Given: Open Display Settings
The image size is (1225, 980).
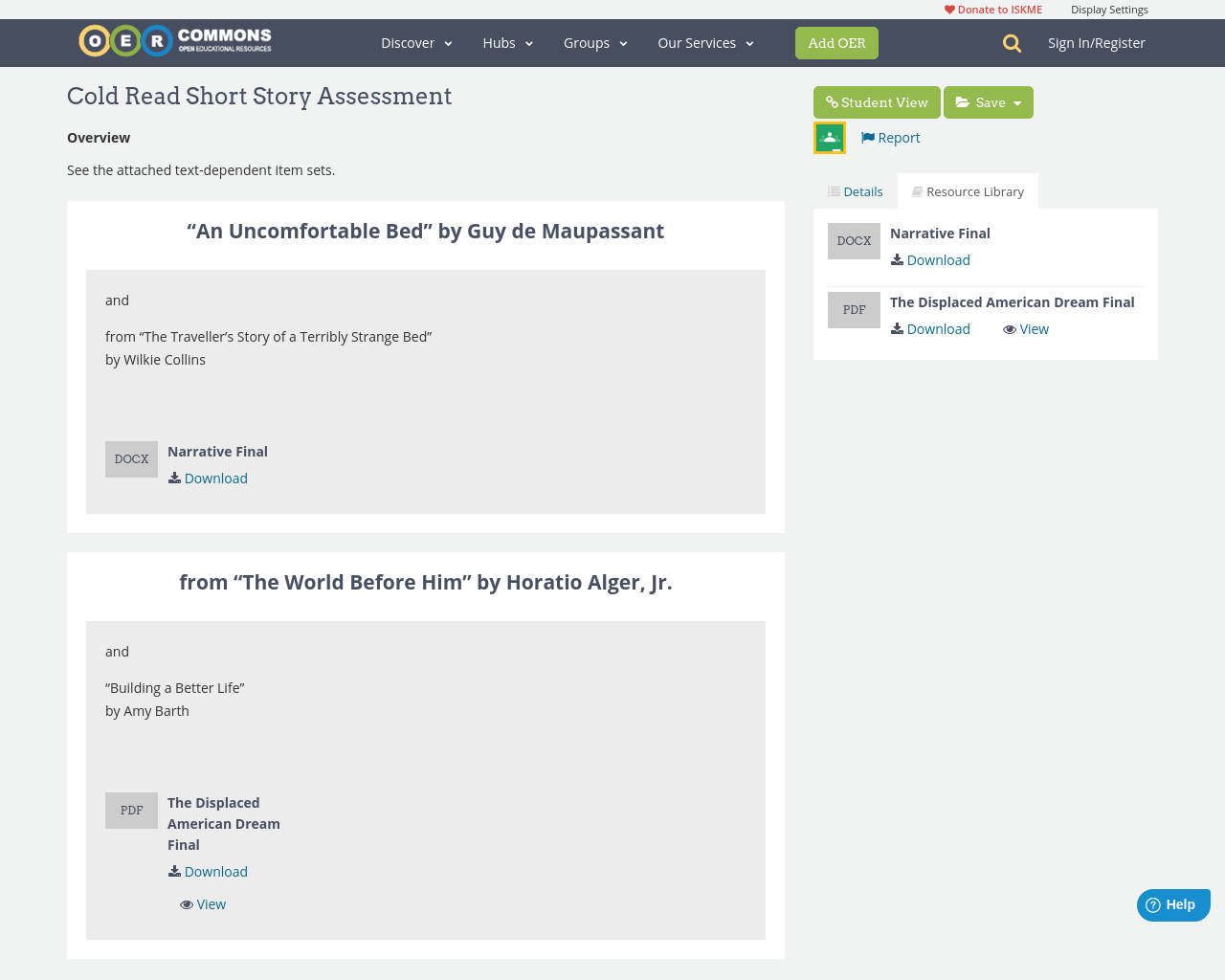Looking at the screenshot, I should (1109, 8).
